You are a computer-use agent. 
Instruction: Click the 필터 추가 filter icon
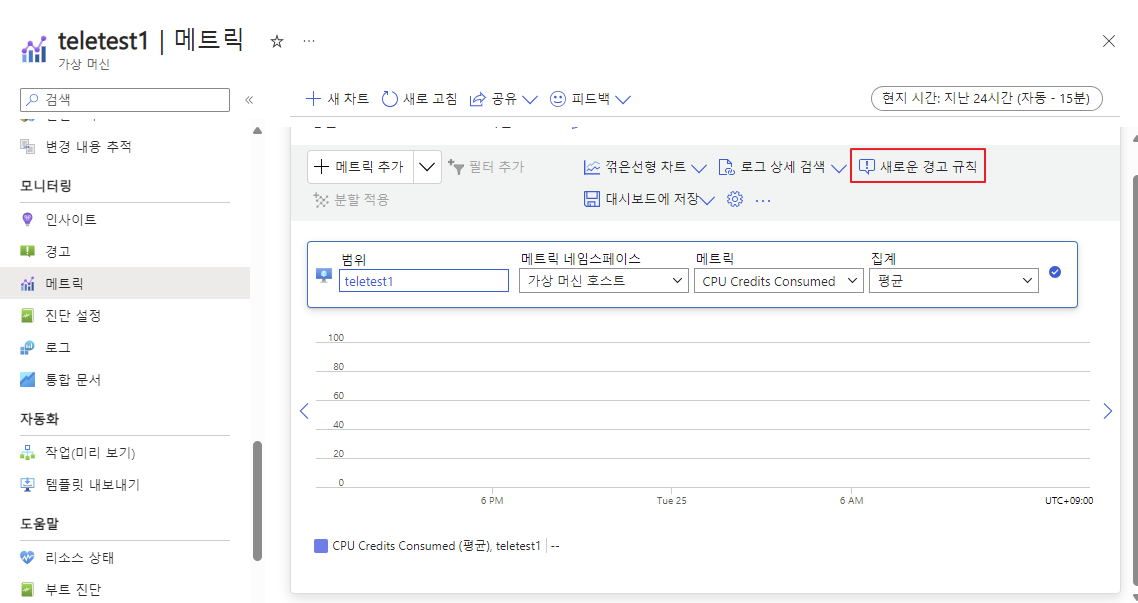[456, 167]
